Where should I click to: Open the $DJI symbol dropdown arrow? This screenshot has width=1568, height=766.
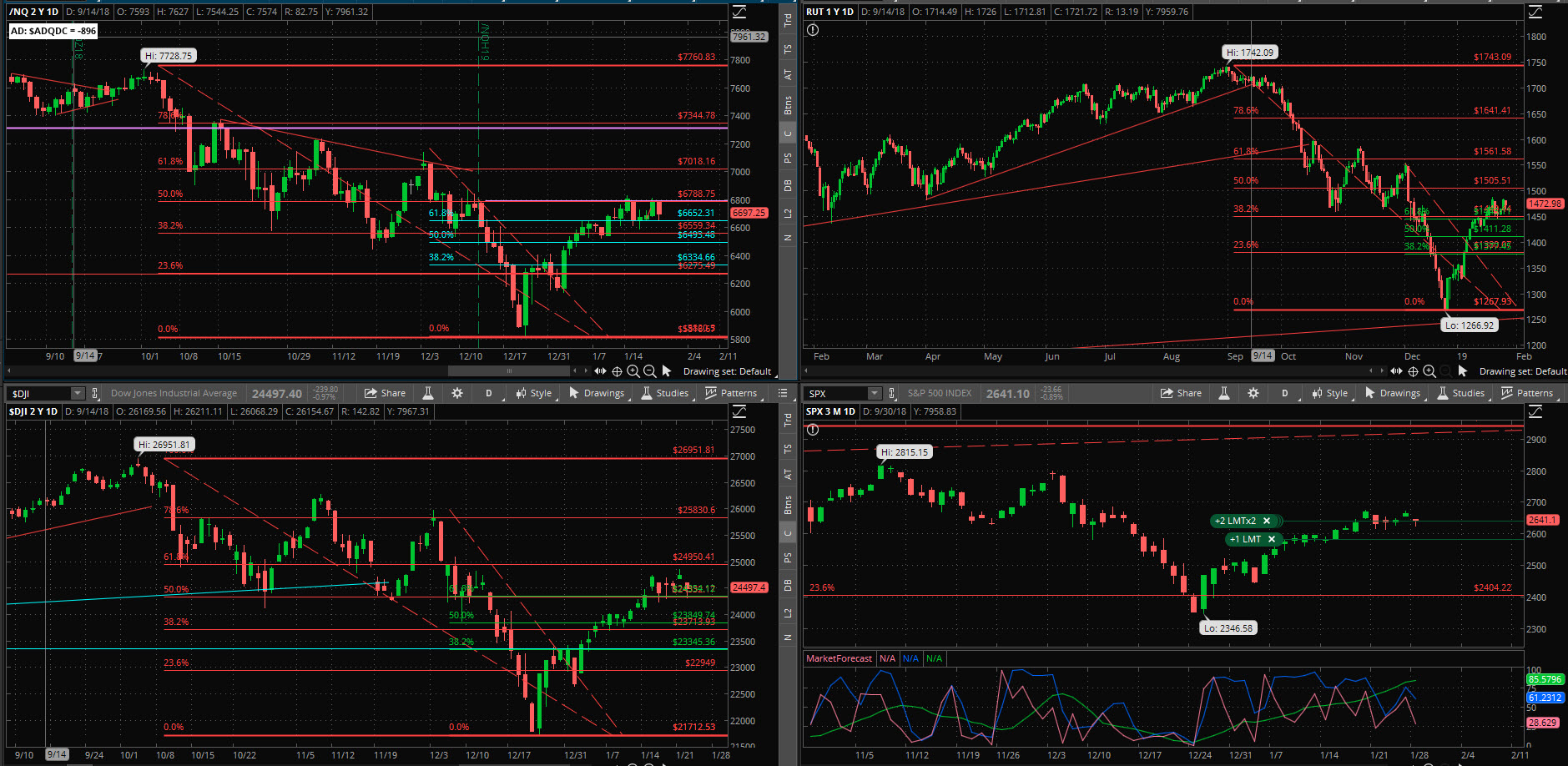[78, 393]
